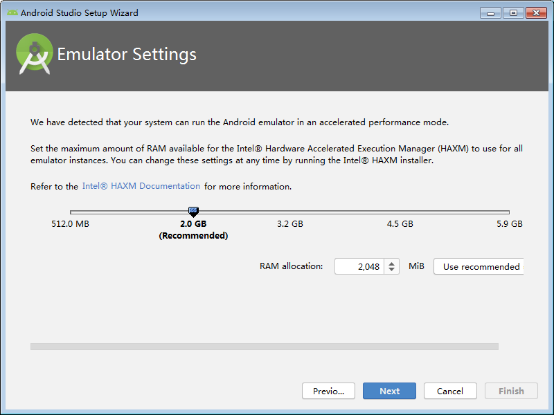Viewport: 554px width, 415px height.
Task: Click the Use recommended button
Action: tap(479, 267)
